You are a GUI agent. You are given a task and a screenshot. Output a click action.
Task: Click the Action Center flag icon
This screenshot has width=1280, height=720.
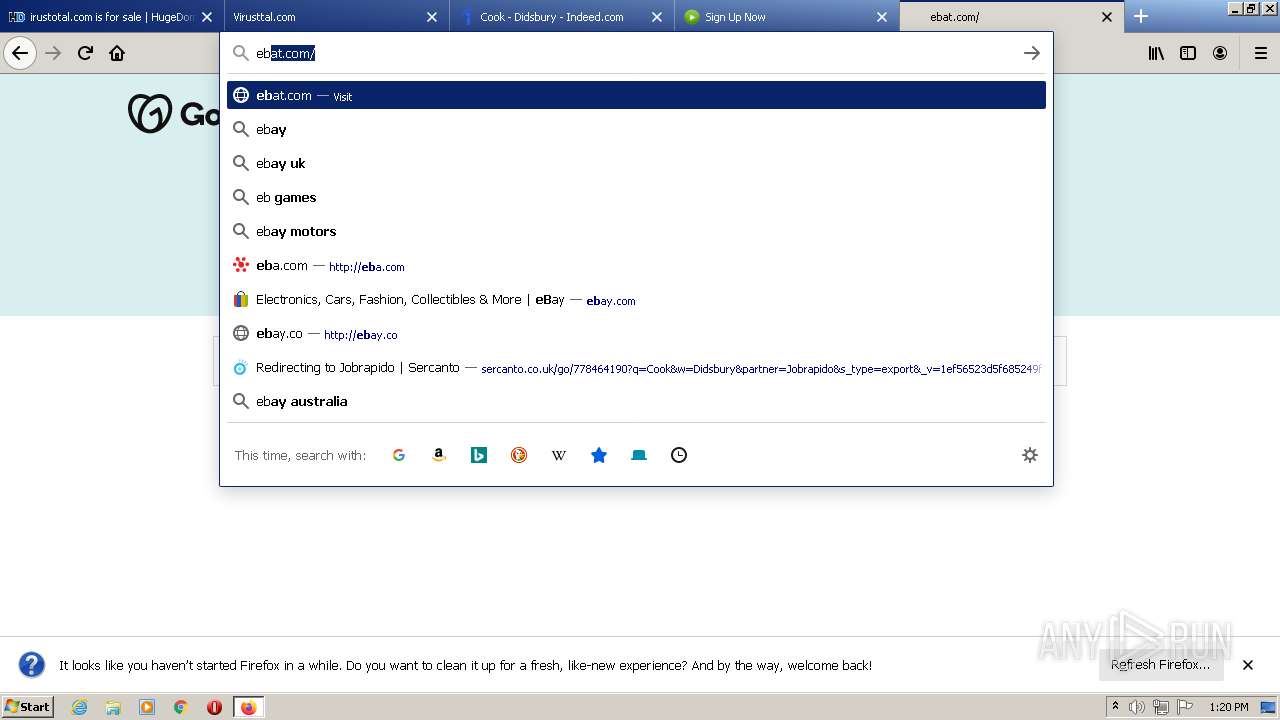(x=1183, y=707)
